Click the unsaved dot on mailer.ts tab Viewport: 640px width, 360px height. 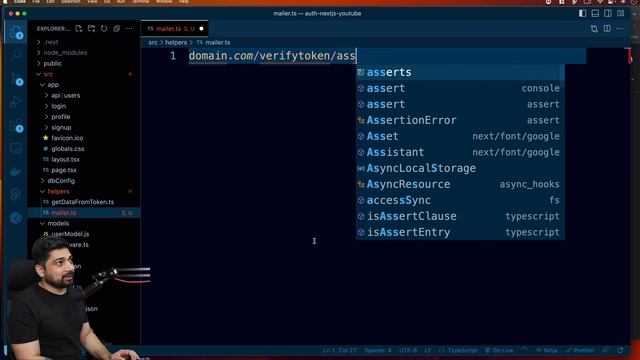pyautogui.click(x=201, y=29)
